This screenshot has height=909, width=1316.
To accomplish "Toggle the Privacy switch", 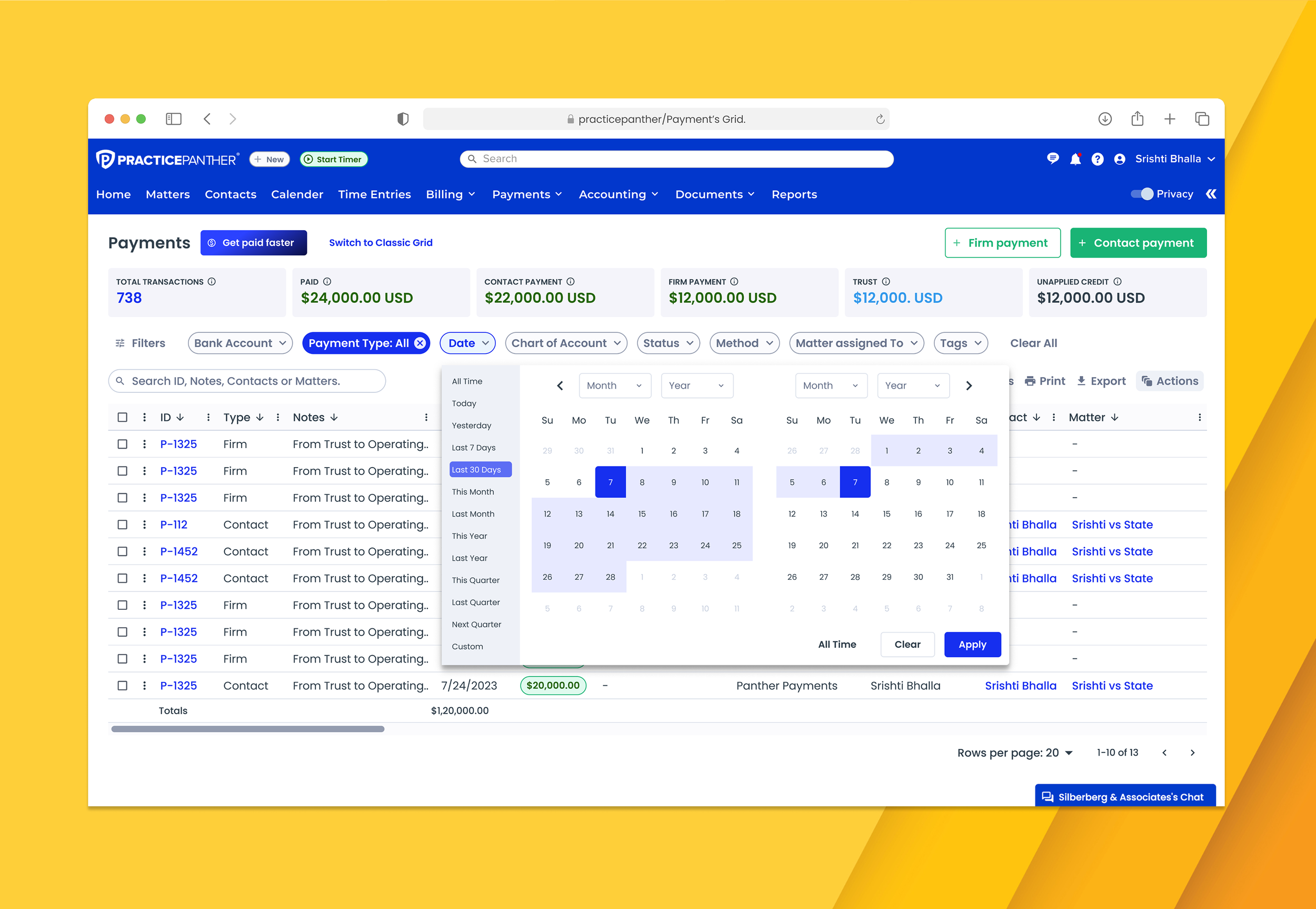I will coord(1141,194).
